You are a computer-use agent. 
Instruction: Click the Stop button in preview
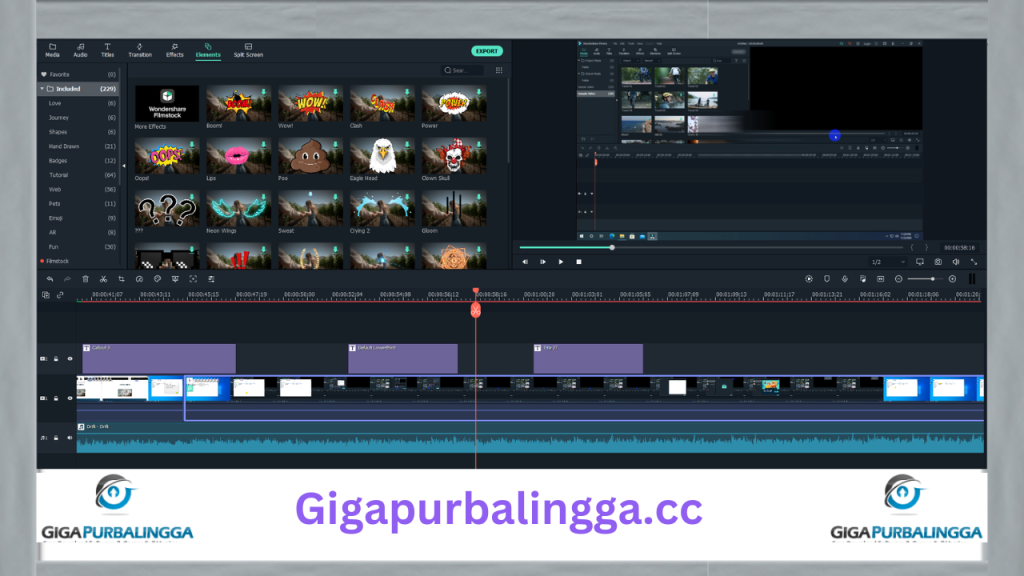tap(579, 262)
